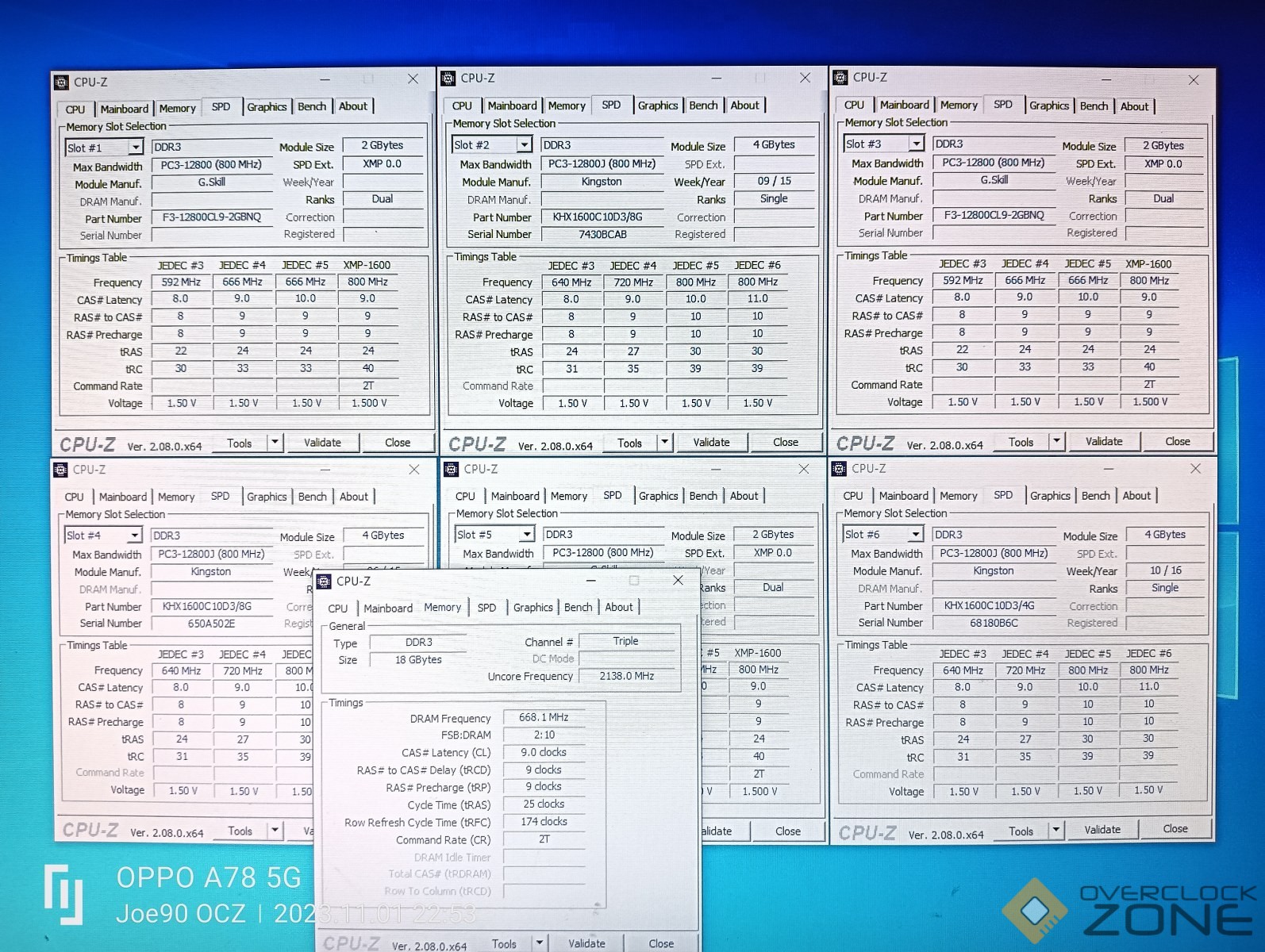Viewport: 1265px width, 952px height.
Task: Open SPD tab in front Memory window
Action: (x=486, y=608)
